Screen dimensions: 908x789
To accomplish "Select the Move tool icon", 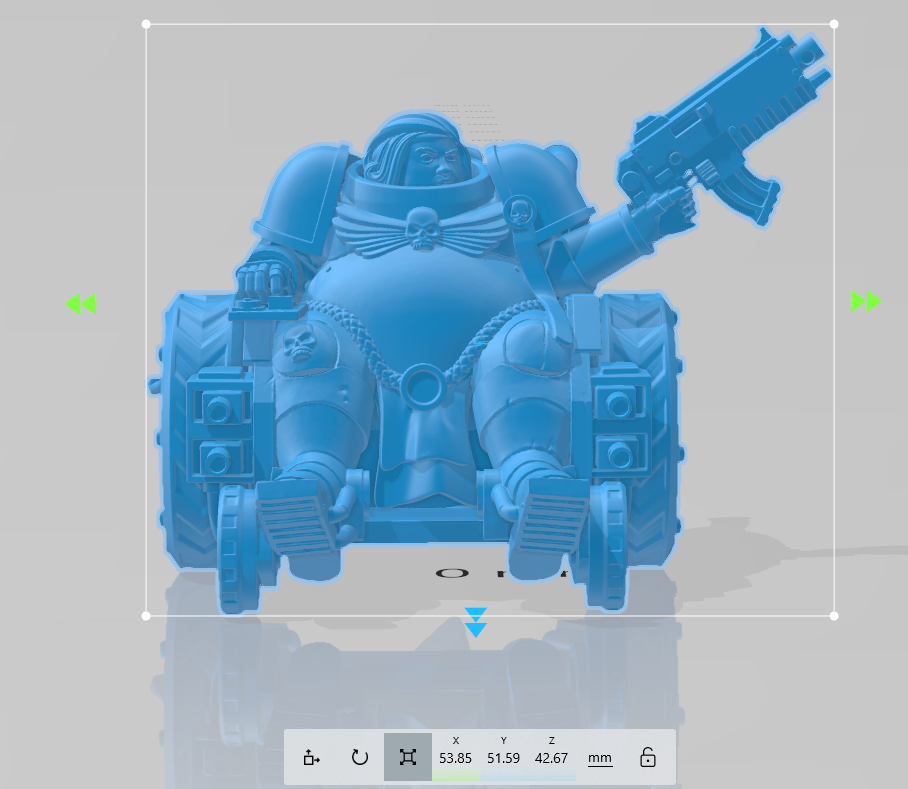I will coord(312,758).
